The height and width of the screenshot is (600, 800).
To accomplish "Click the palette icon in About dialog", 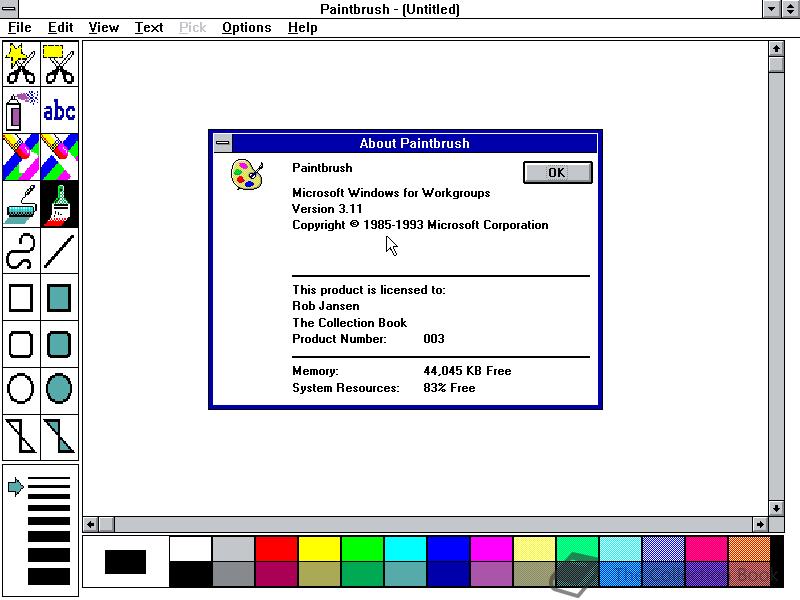I will (x=247, y=174).
